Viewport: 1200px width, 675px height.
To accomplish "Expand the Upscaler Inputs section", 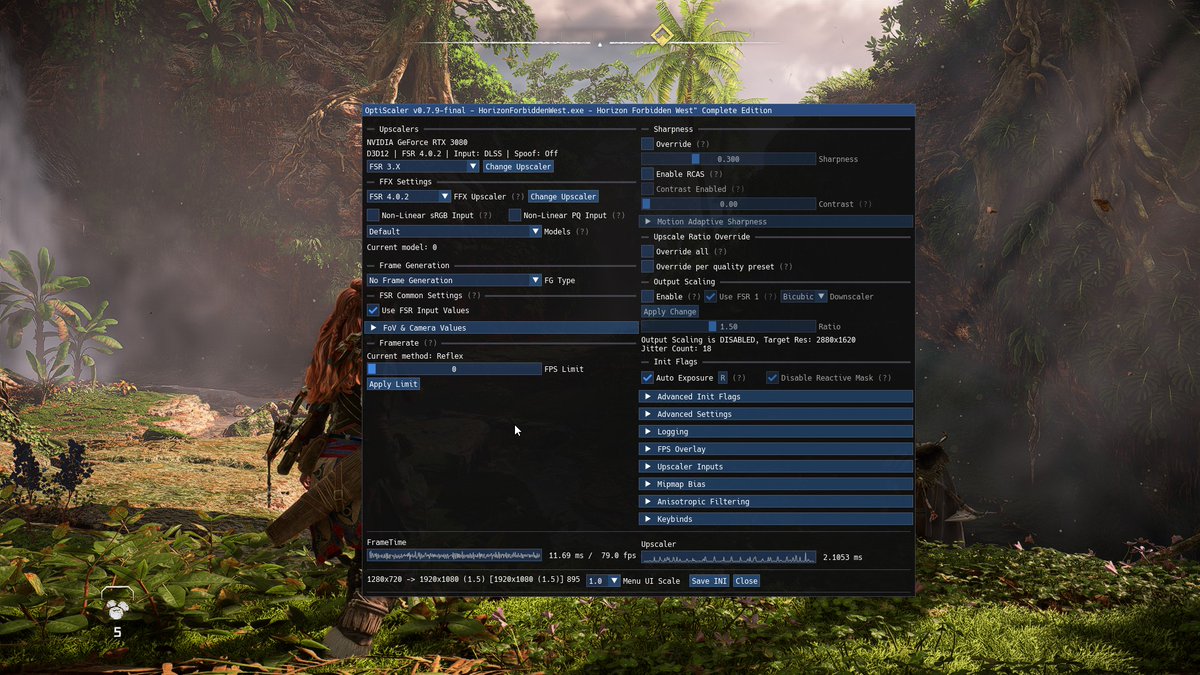I will 776,466.
